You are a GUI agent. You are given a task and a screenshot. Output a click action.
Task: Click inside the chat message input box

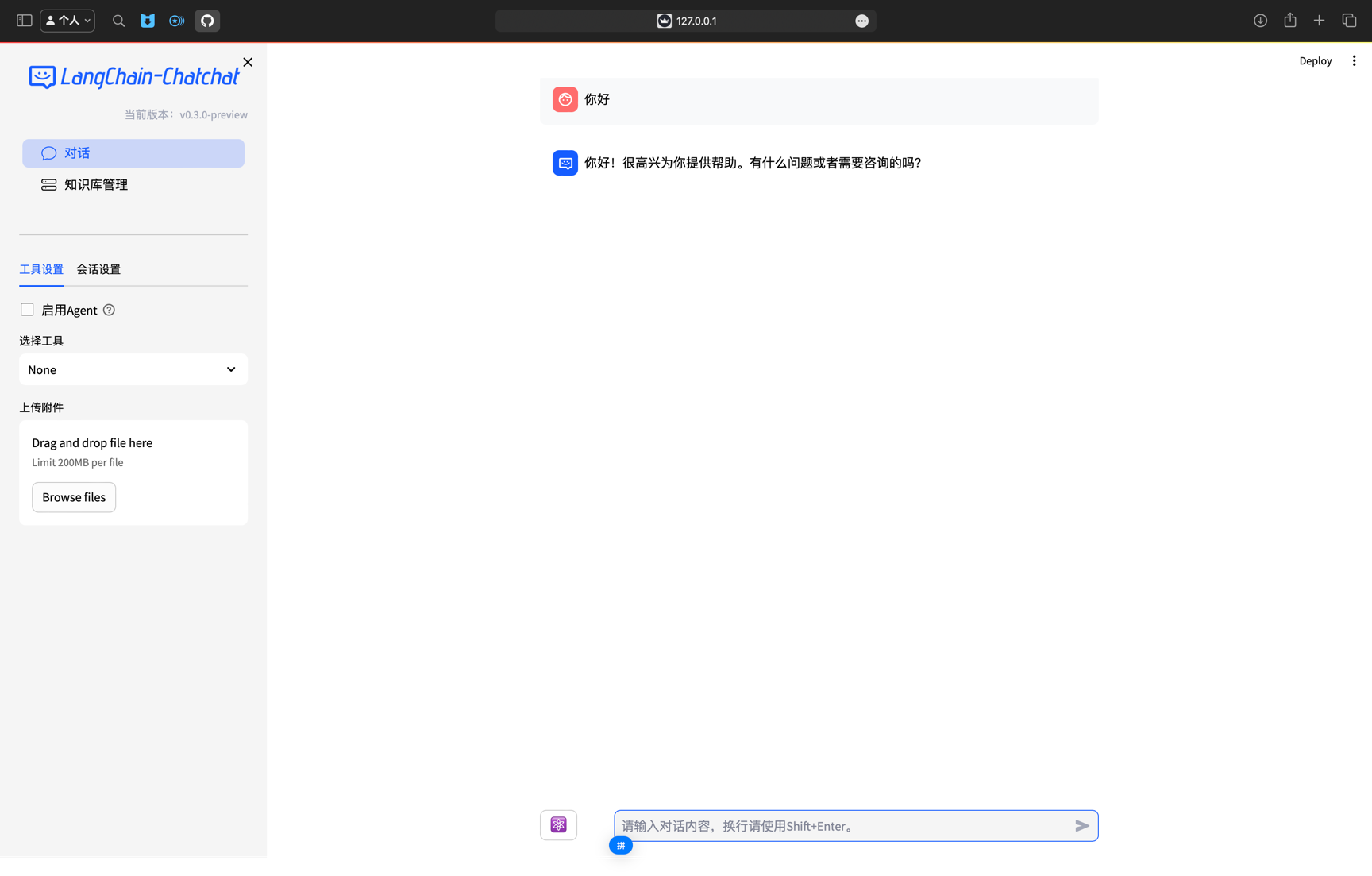834,826
